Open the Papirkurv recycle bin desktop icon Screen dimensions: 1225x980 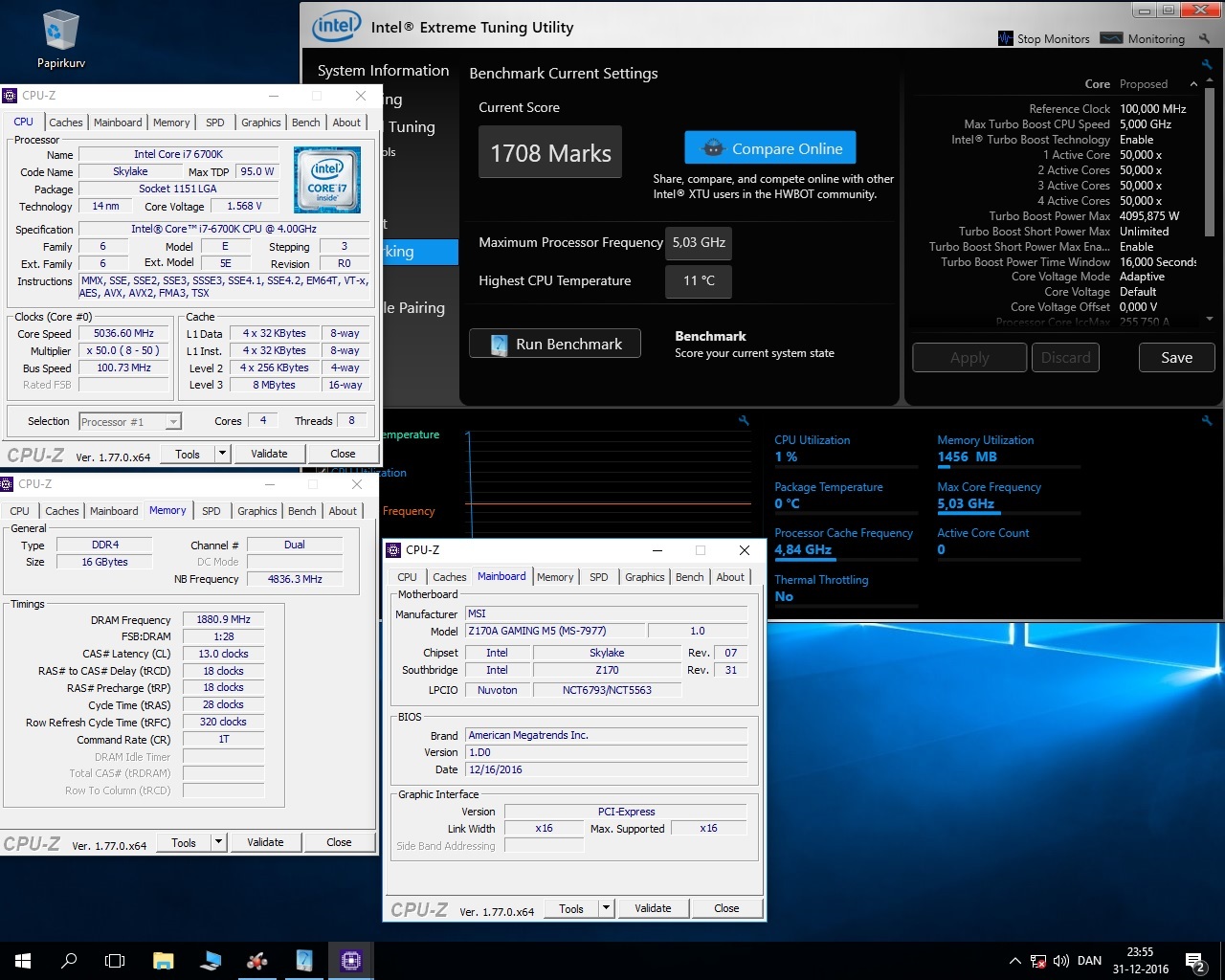click(x=60, y=38)
